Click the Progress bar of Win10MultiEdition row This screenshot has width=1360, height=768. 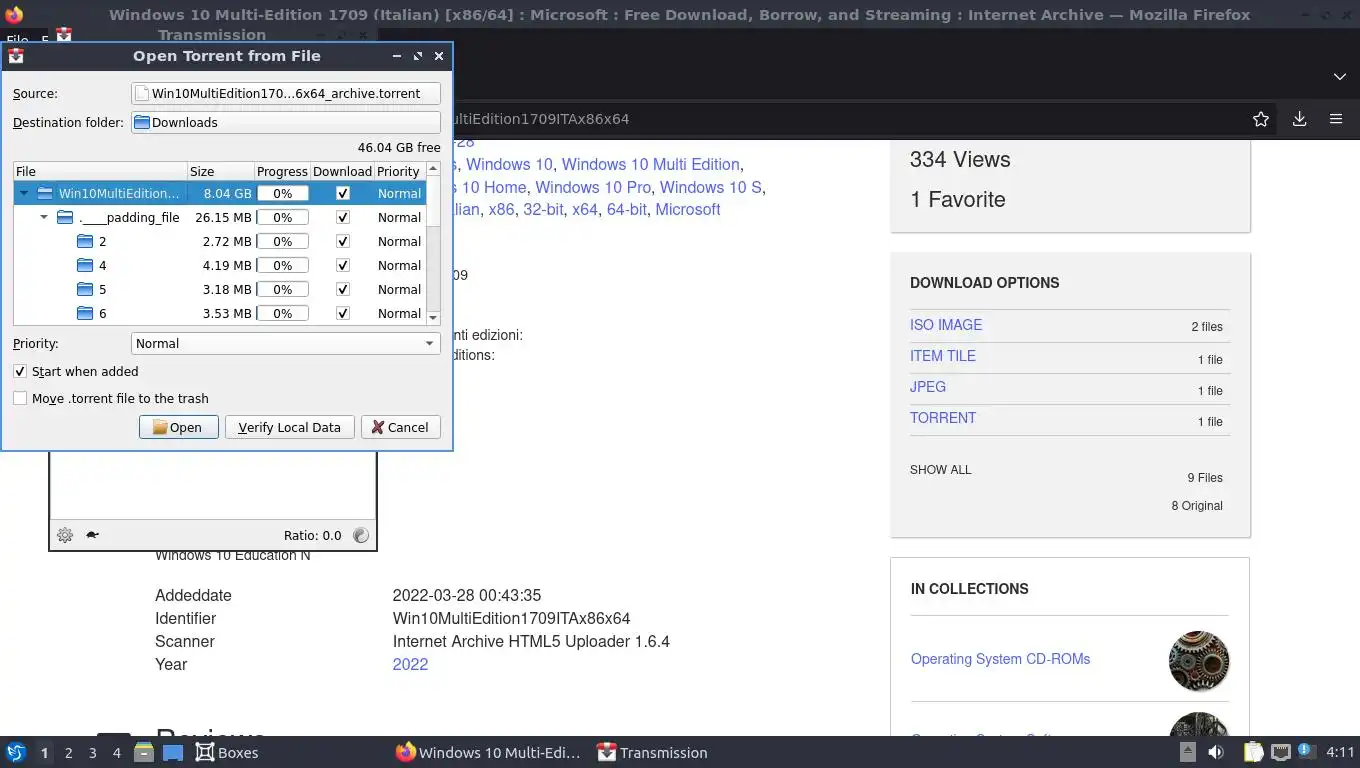(x=283, y=193)
